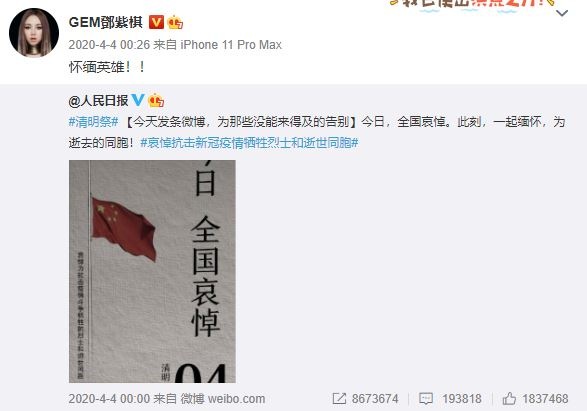This screenshot has width=587, height=411.
Task: Open the @人民日报 account link
Action: pyautogui.click(x=98, y=100)
